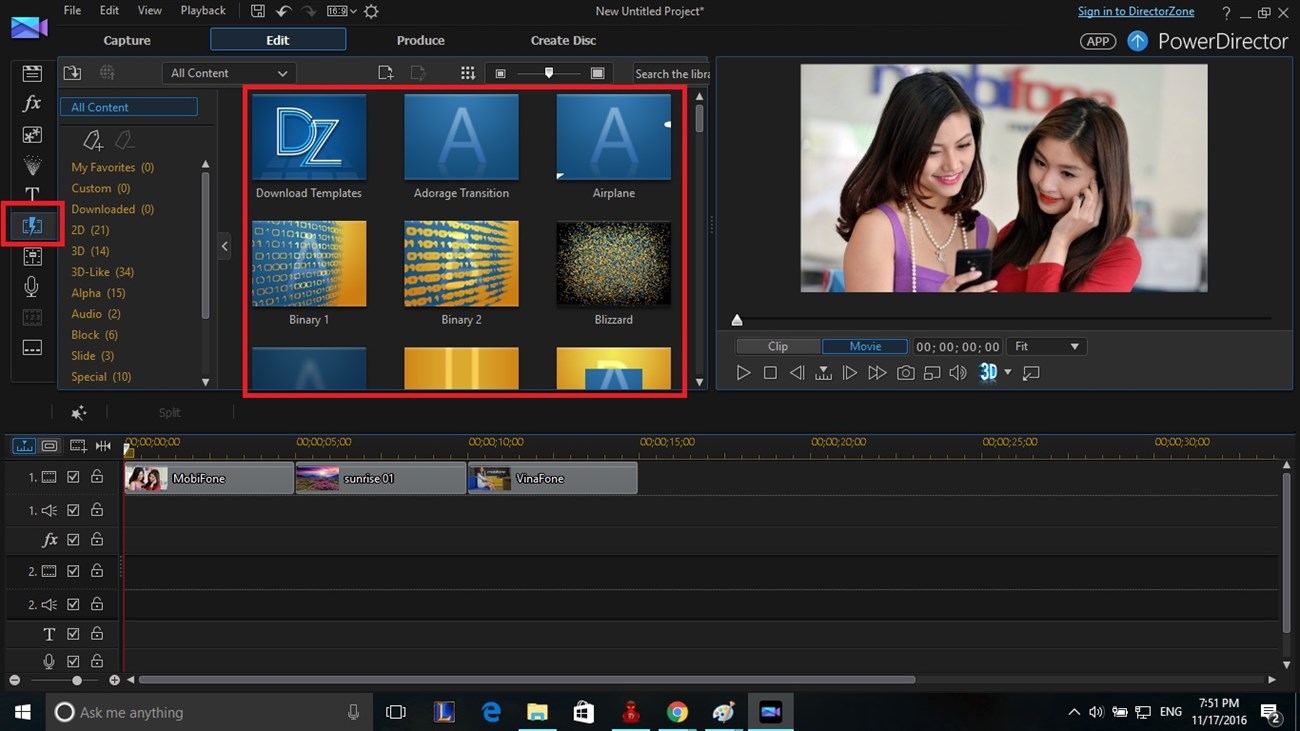1300x731 pixels.
Task: Adjust the library thumbnail size slider
Action: (548, 72)
